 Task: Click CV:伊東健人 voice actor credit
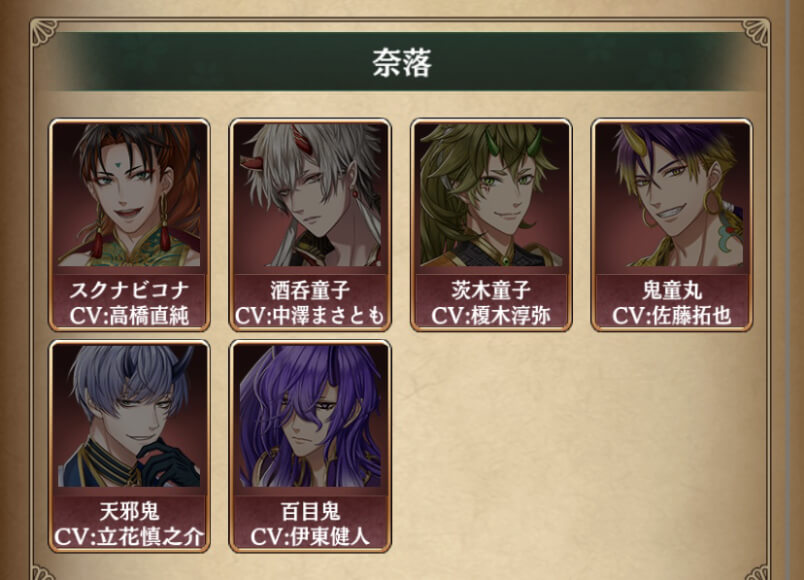[310, 536]
